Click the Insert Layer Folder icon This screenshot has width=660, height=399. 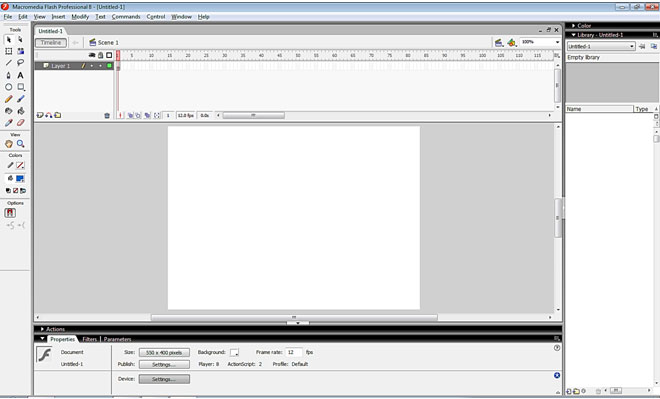tap(58, 115)
